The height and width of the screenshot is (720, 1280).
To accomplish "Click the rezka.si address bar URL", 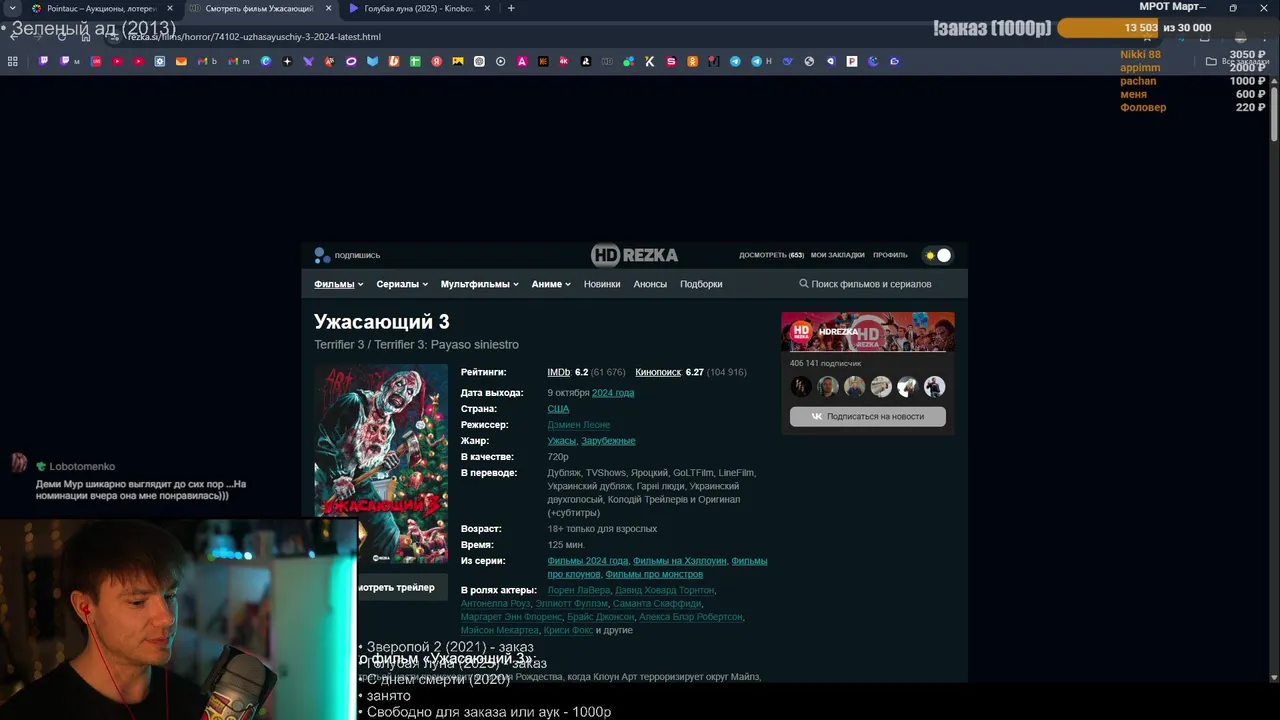I will (254, 37).
